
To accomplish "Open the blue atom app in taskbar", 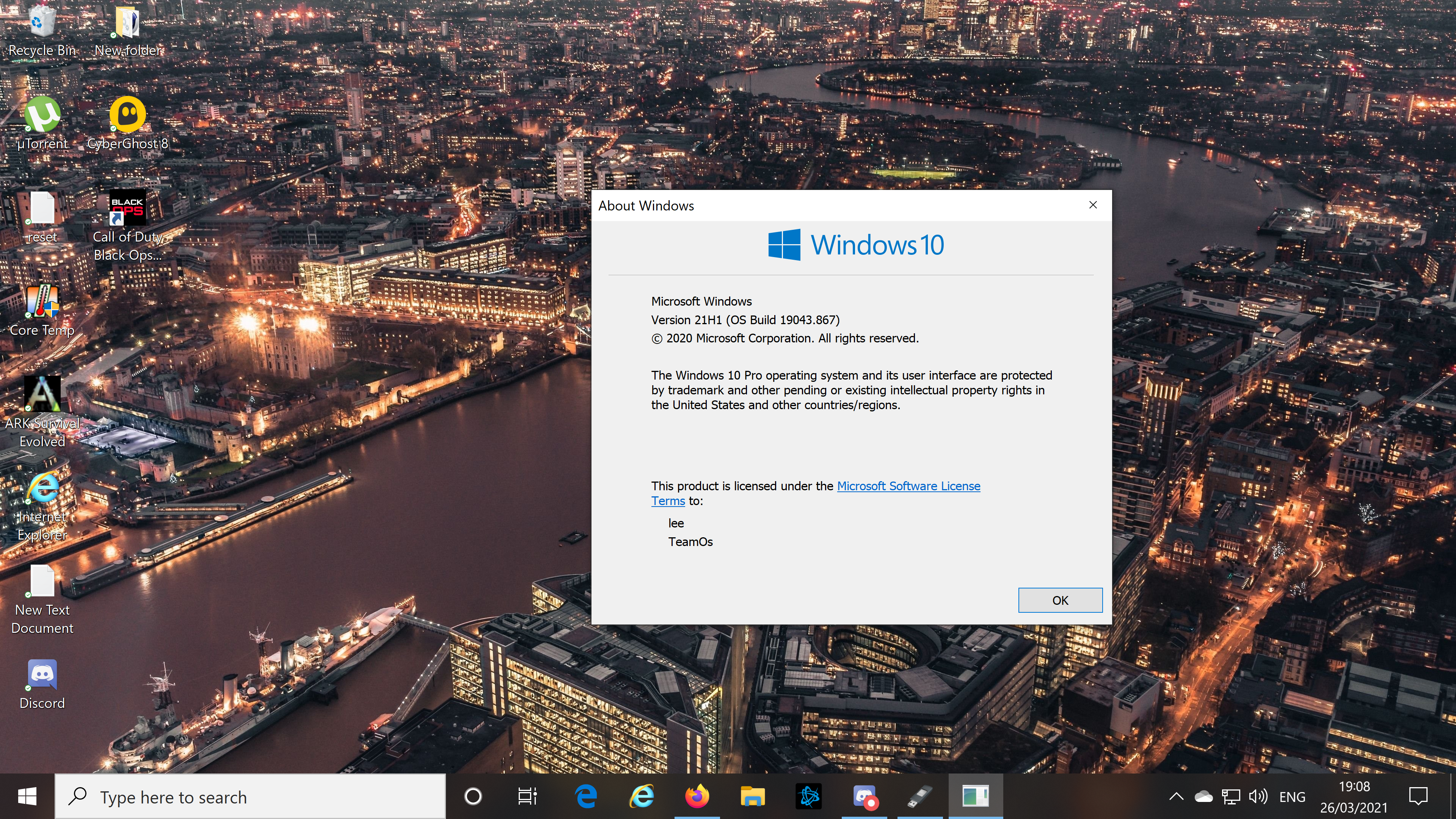I will tap(808, 796).
